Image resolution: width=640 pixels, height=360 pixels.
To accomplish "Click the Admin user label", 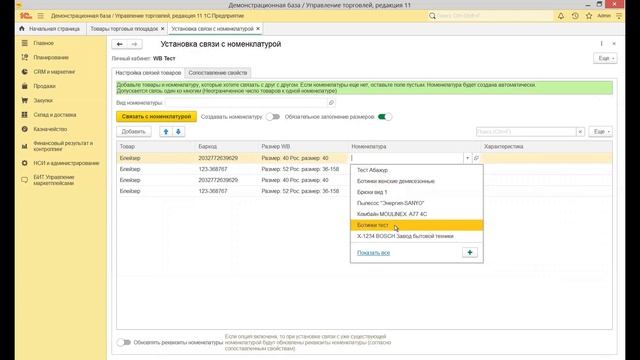I will click(x=604, y=16).
